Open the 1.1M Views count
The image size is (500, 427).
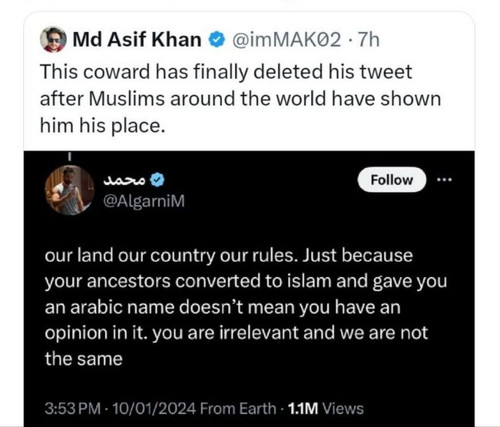[325, 408]
